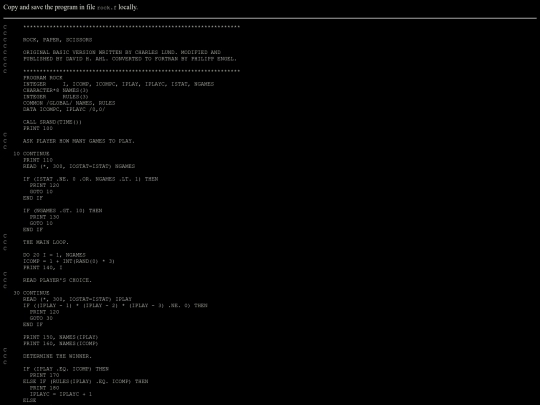
Task: Click the 'IF (IPLAY .EQ. ICOMP) THEN' line
Action: click(x=66, y=369)
